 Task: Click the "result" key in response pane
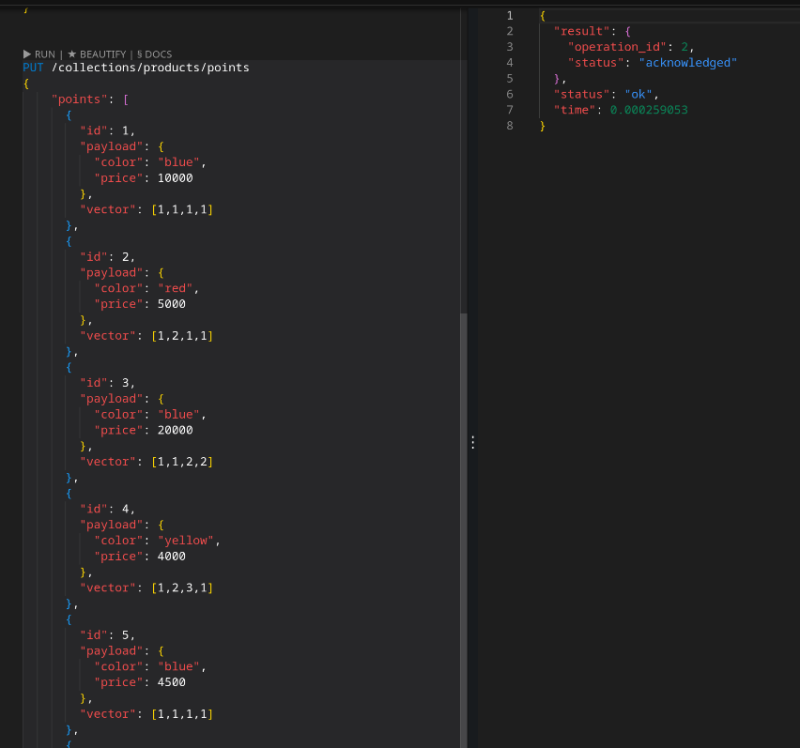coord(581,31)
